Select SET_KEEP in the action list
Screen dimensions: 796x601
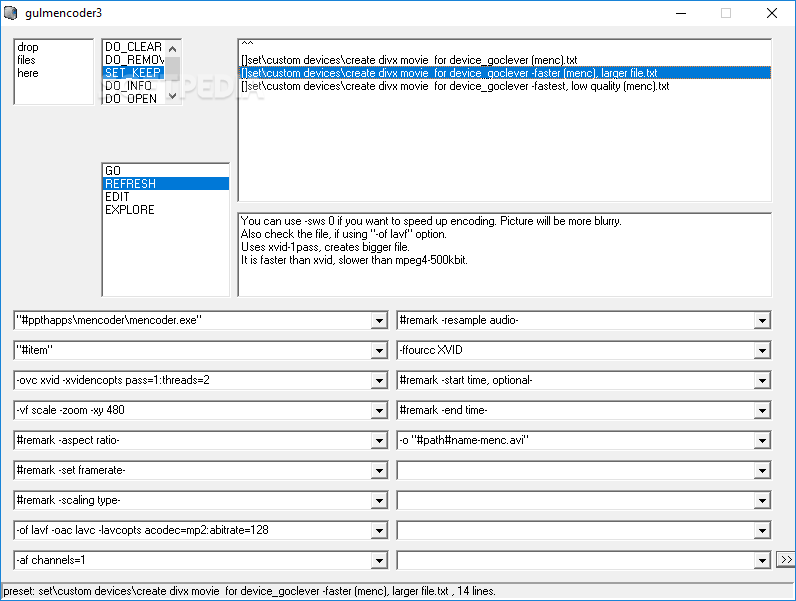tap(134, 73)
